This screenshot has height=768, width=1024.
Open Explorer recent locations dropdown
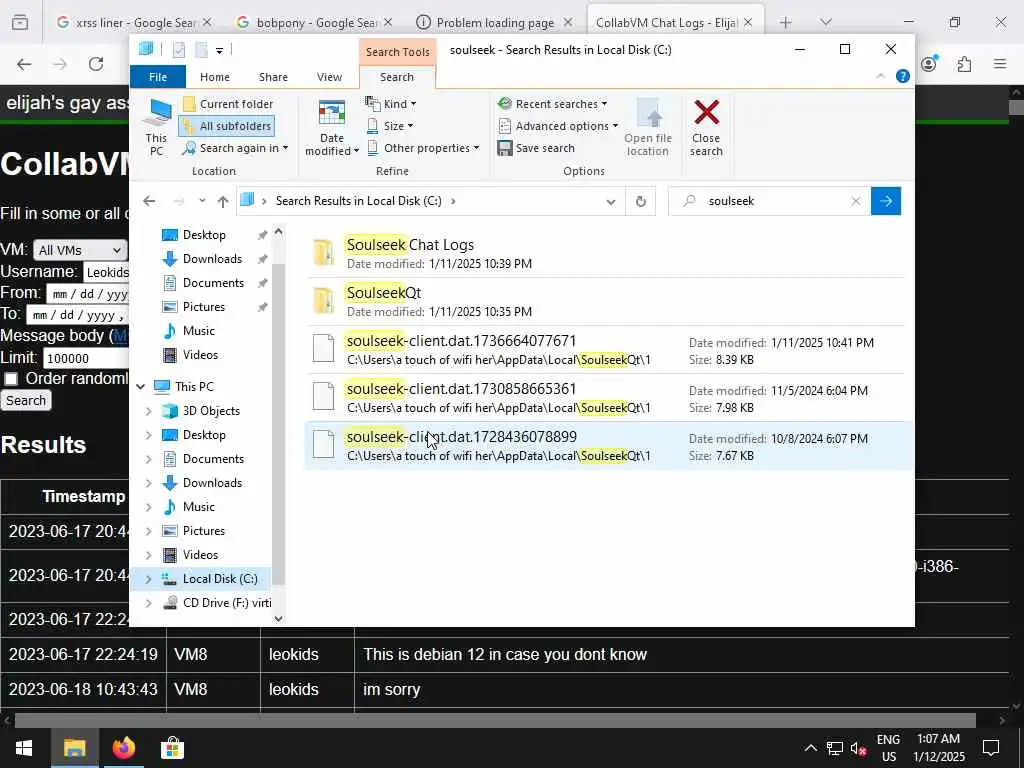pos(202,201)
